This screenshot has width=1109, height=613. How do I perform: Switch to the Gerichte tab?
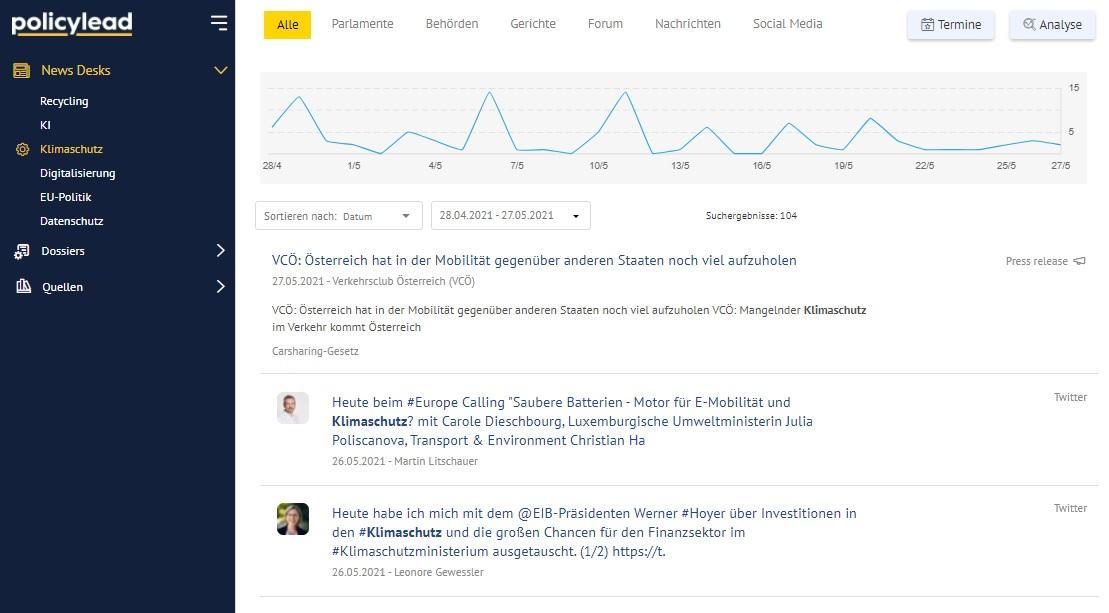point(532,23)
